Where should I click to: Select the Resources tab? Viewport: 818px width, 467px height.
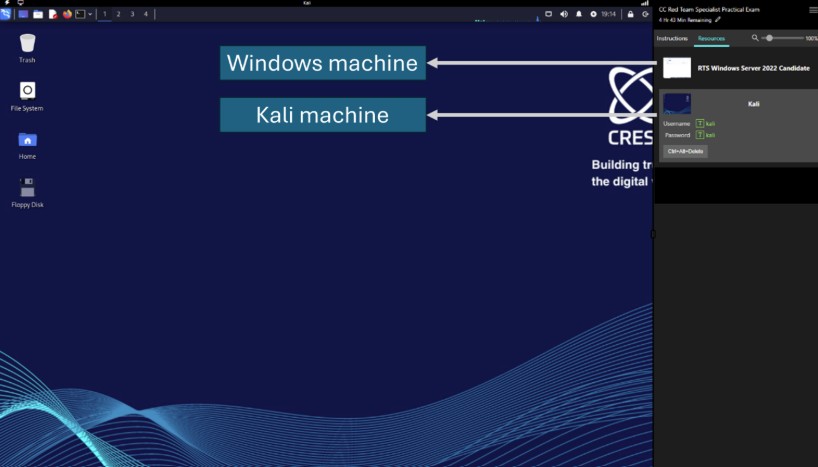pos(712,39)
